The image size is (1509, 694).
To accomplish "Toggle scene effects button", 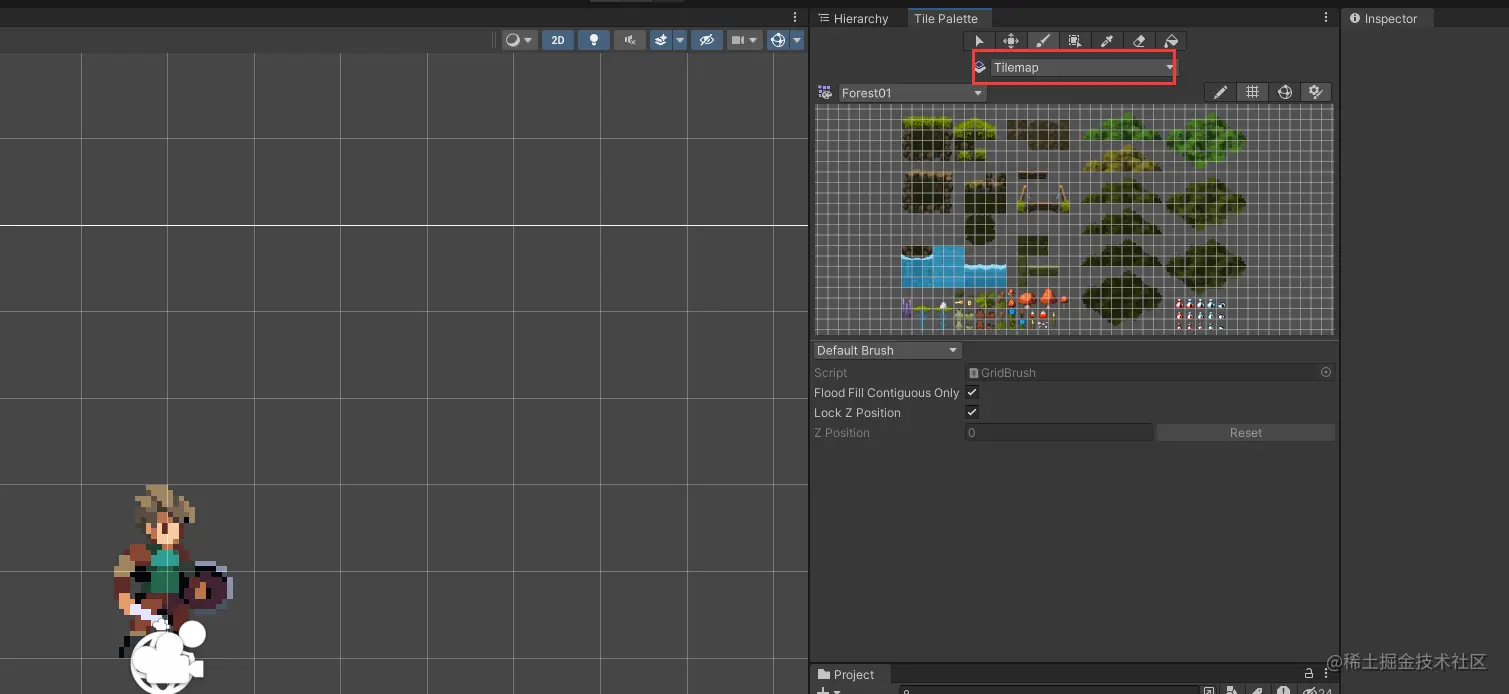I will [661, 40].
